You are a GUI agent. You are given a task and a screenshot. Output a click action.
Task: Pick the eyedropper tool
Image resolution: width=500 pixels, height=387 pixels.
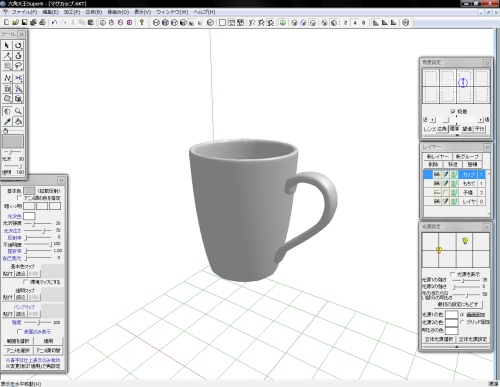point(7,121)
